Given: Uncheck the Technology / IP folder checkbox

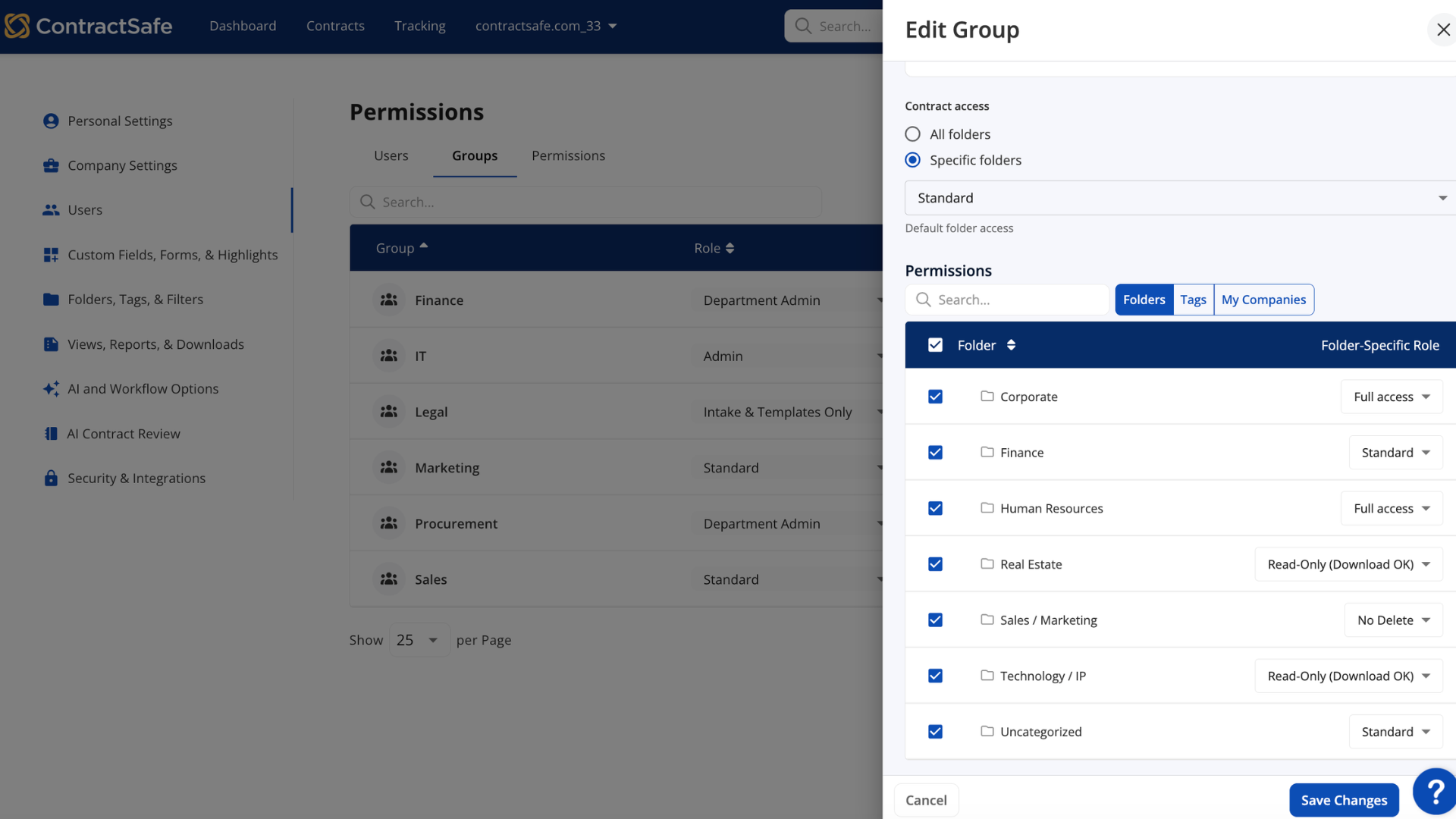Looking at the screenshot, I should (935, 676).
